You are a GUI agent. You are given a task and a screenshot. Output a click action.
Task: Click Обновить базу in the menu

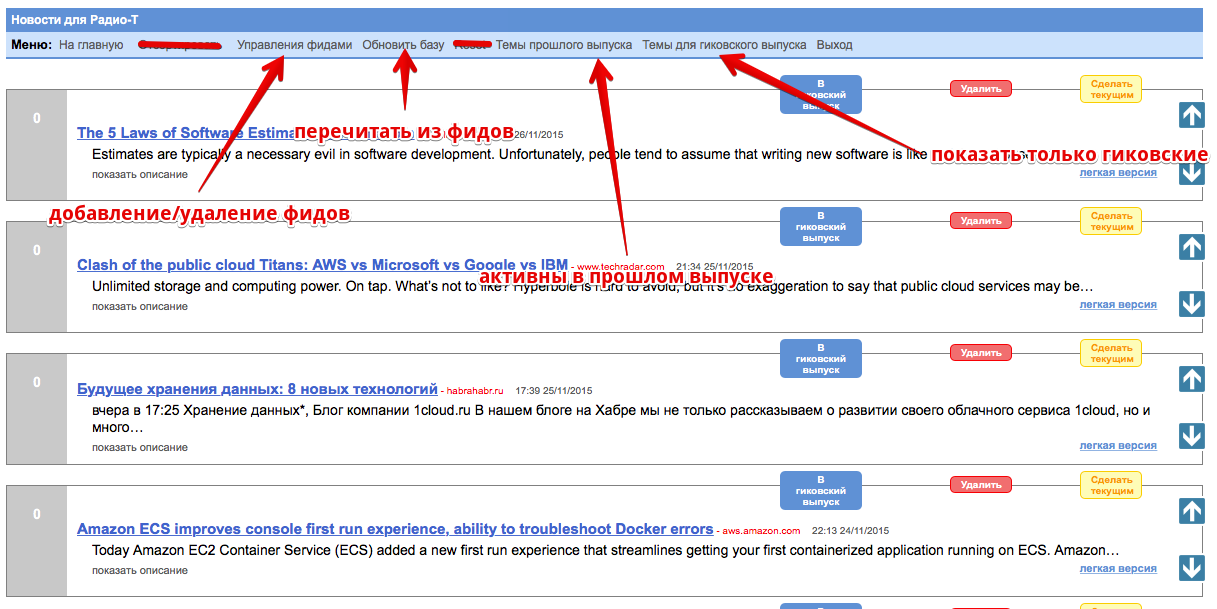click(x=403, y=45)
